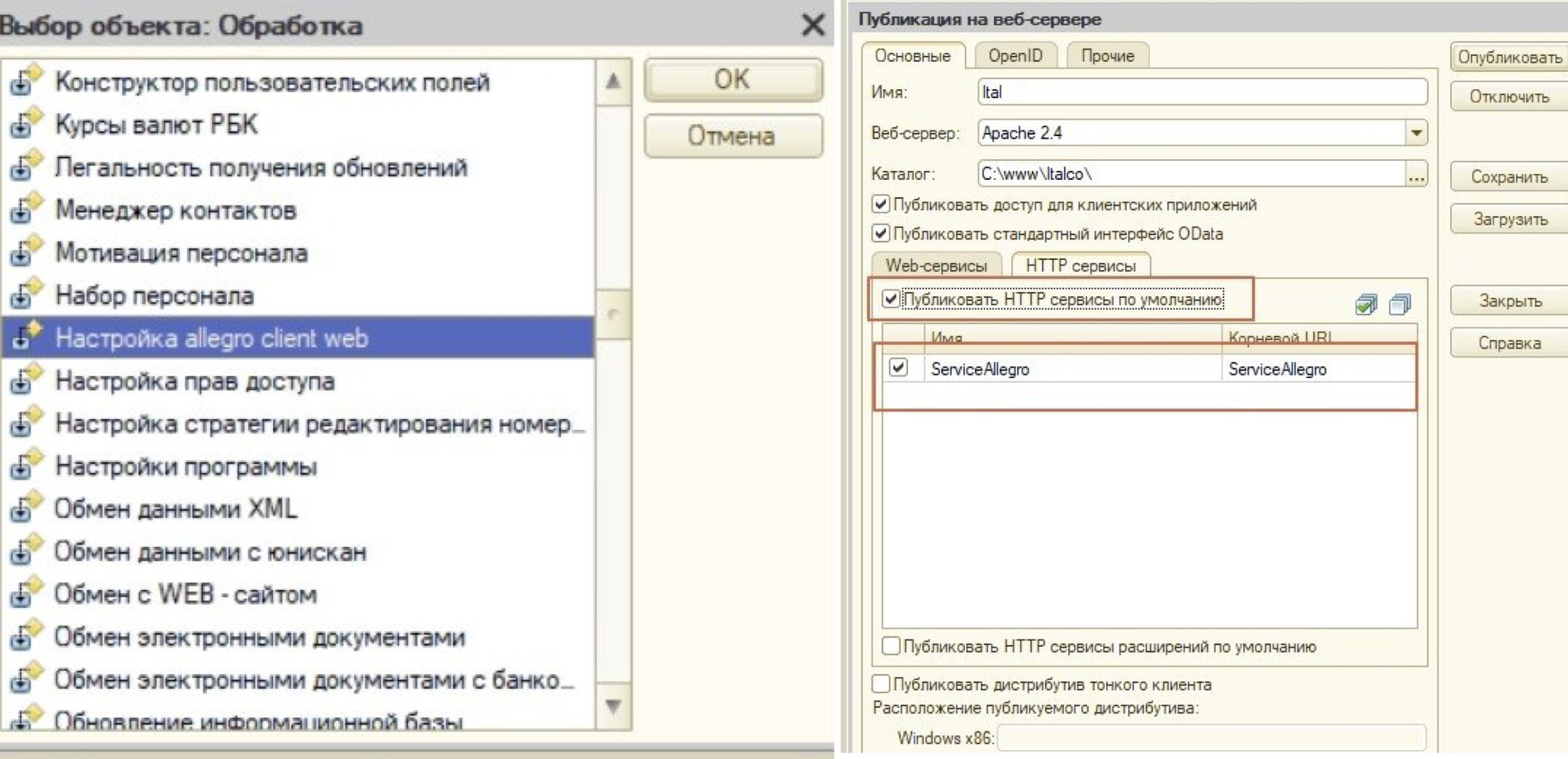
Task: Confirm selection with OK button
Action: 732,80
